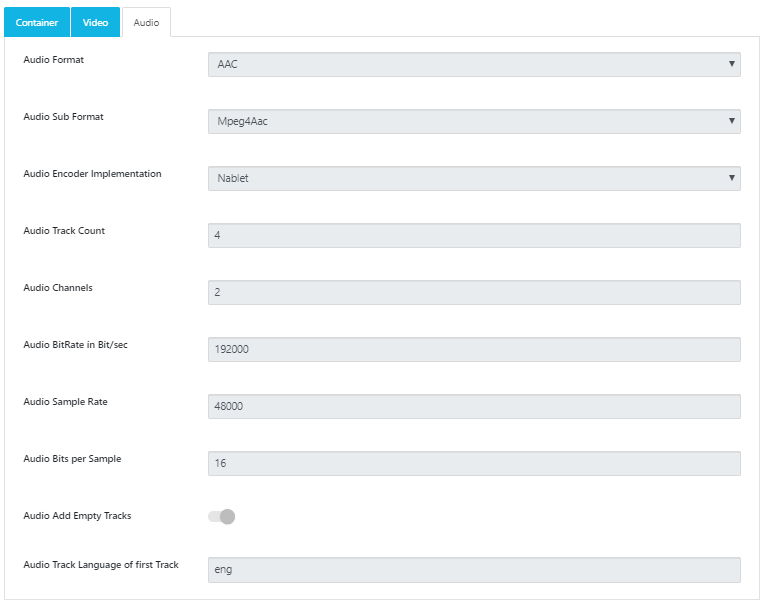Click the Audio Track Count field
767x610 pixels.
(473, 236)
